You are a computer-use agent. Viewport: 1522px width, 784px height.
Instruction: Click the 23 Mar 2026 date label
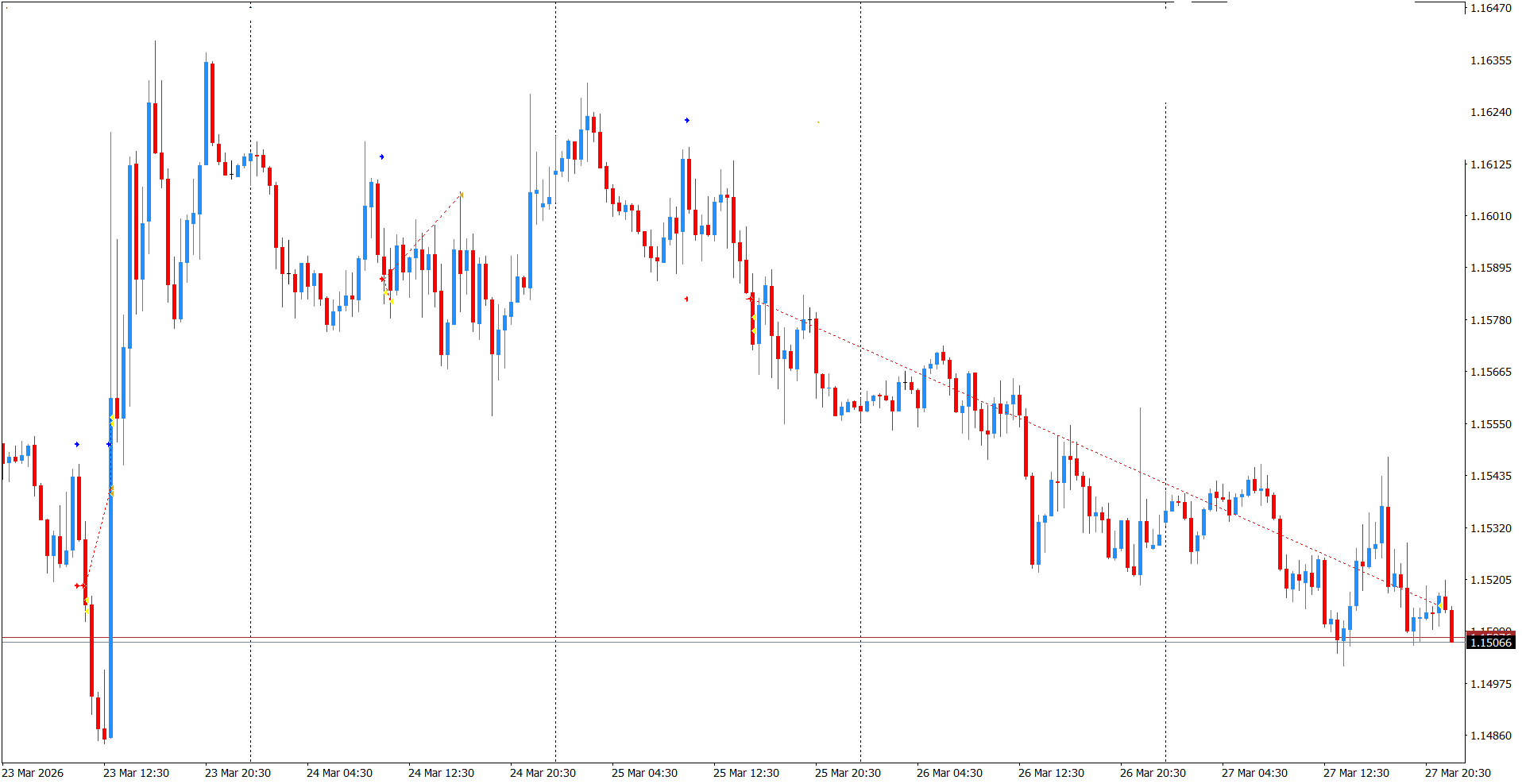pos(33,773)
